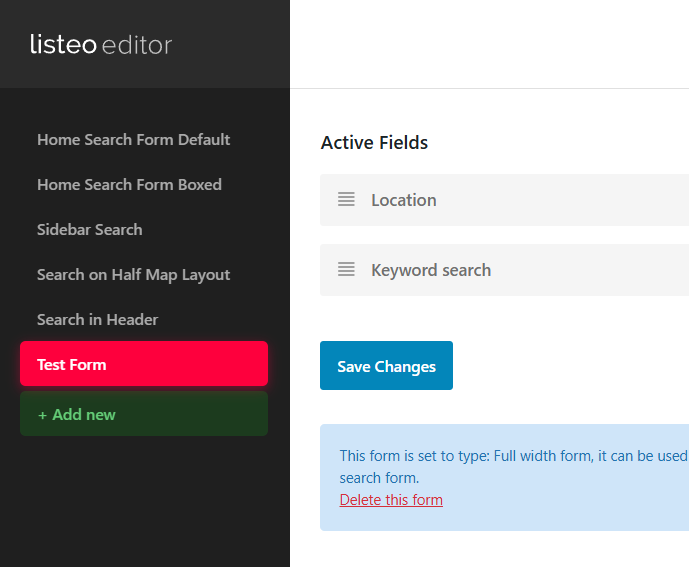The width and height of the screenshot is (689, 567).
Task: Choose Search on Half Map Layout
Action: (x=133, y=275)
